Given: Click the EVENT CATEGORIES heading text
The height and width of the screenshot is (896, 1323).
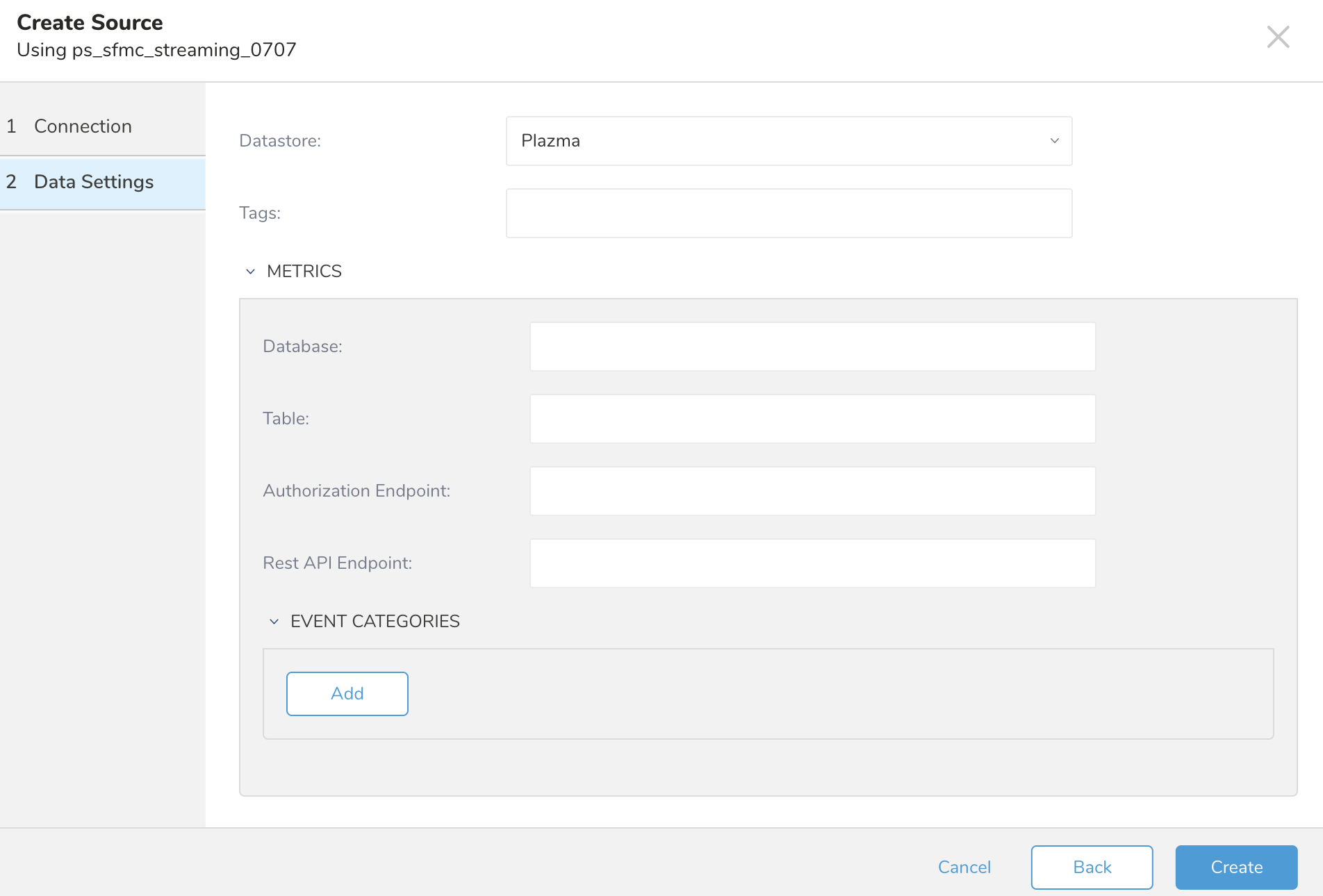Looking at the screenshot, I should point(375,622).
